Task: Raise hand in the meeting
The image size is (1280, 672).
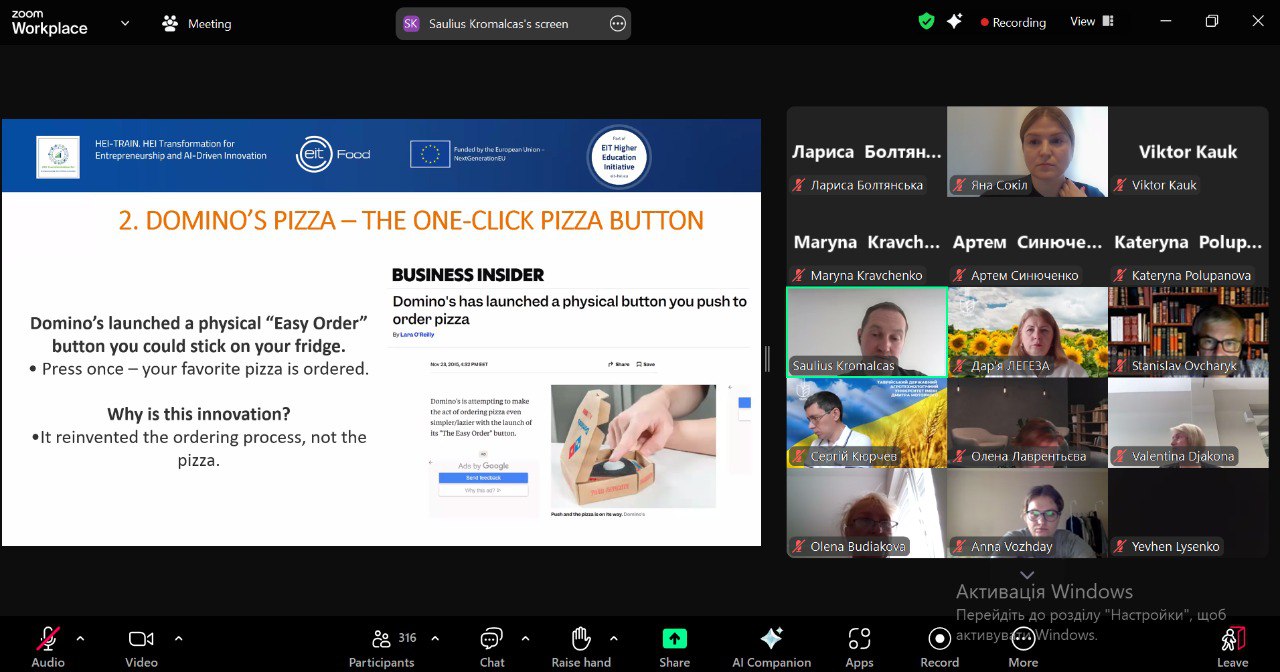Action: click(x=581, y=646)
